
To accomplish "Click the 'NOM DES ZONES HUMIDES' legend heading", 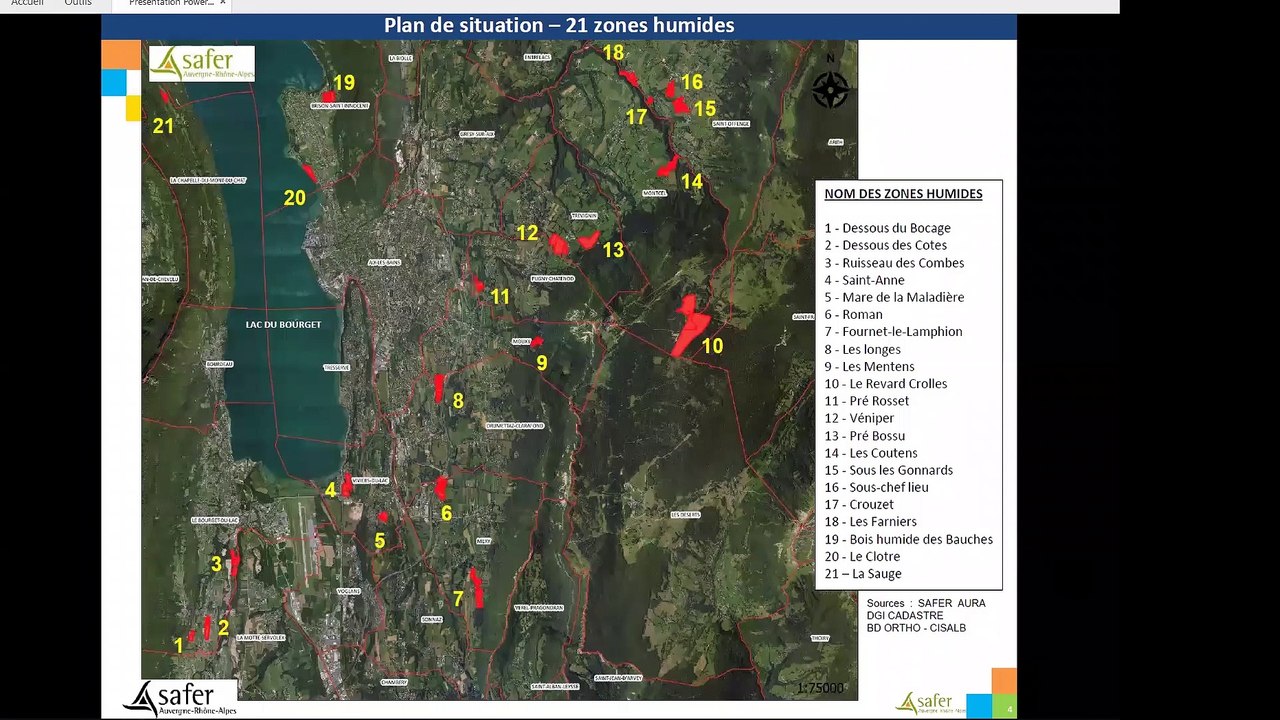I will coord(903,194).
